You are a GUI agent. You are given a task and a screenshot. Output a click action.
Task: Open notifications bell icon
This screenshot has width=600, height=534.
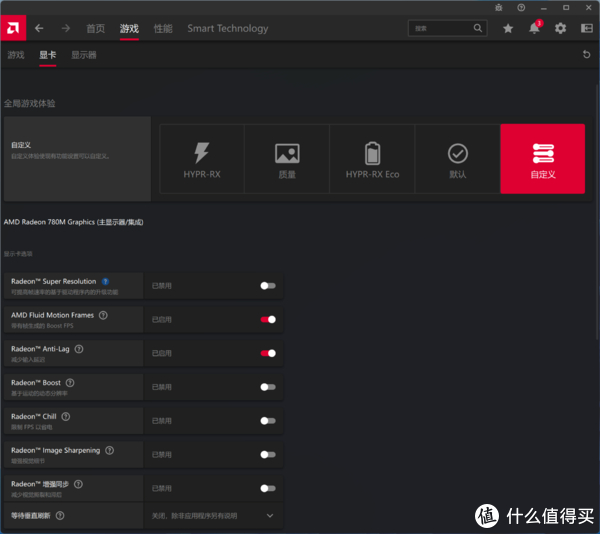tap(535, 28)
